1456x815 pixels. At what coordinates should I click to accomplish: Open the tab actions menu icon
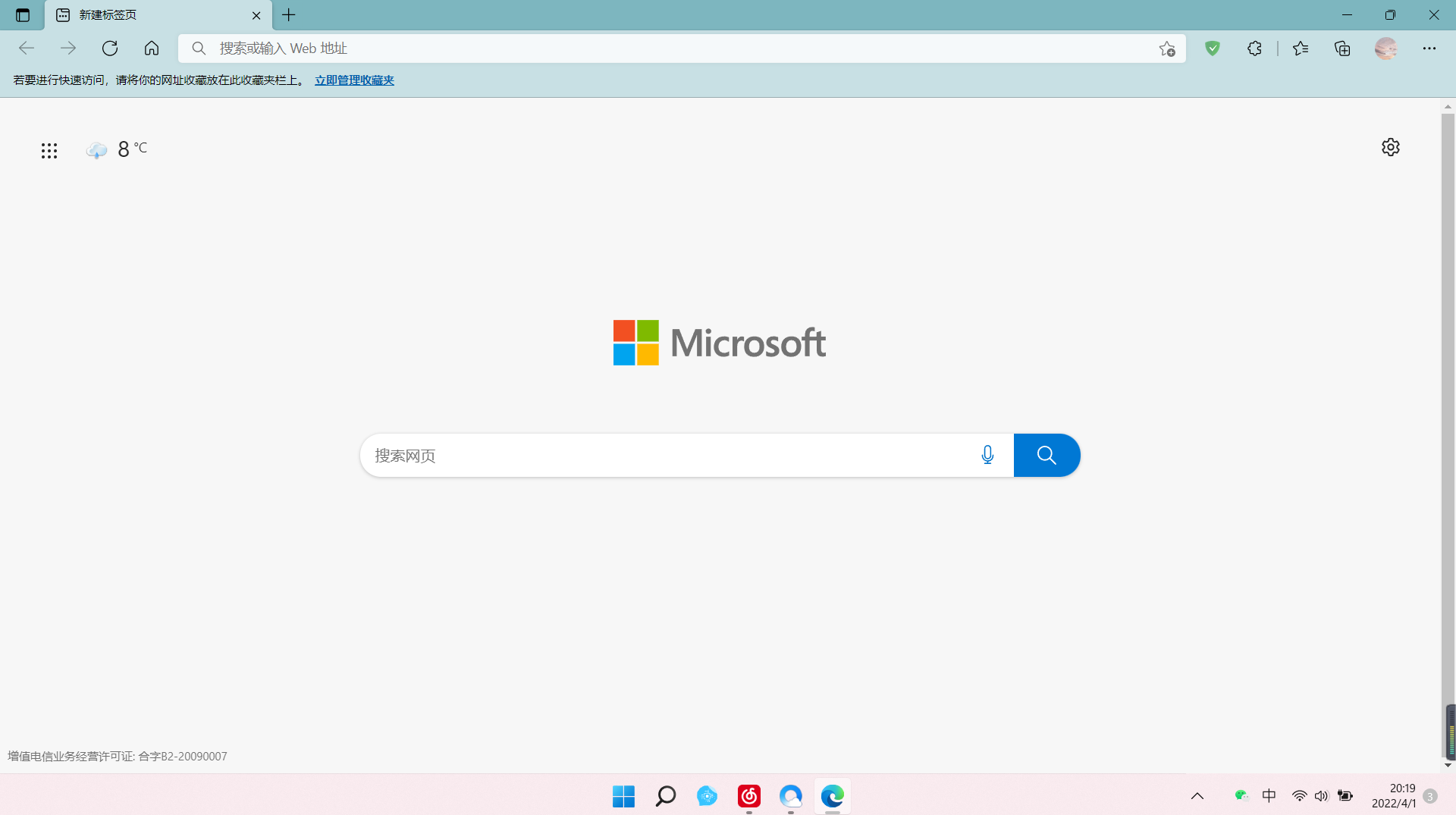(x=23, y=15)
